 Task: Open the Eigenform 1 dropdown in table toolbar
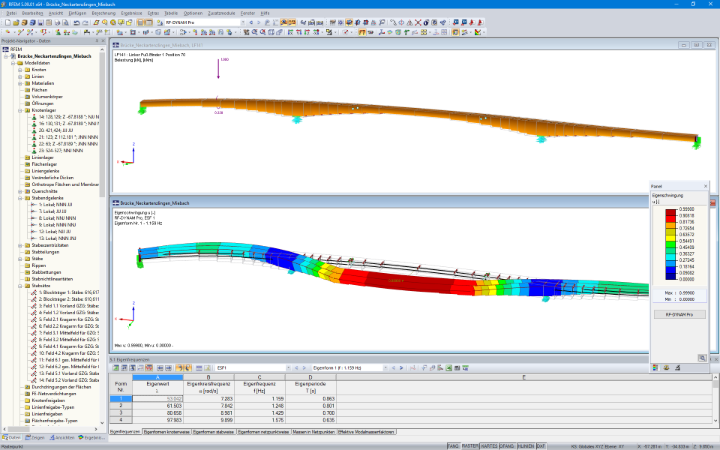pos(385,368)
